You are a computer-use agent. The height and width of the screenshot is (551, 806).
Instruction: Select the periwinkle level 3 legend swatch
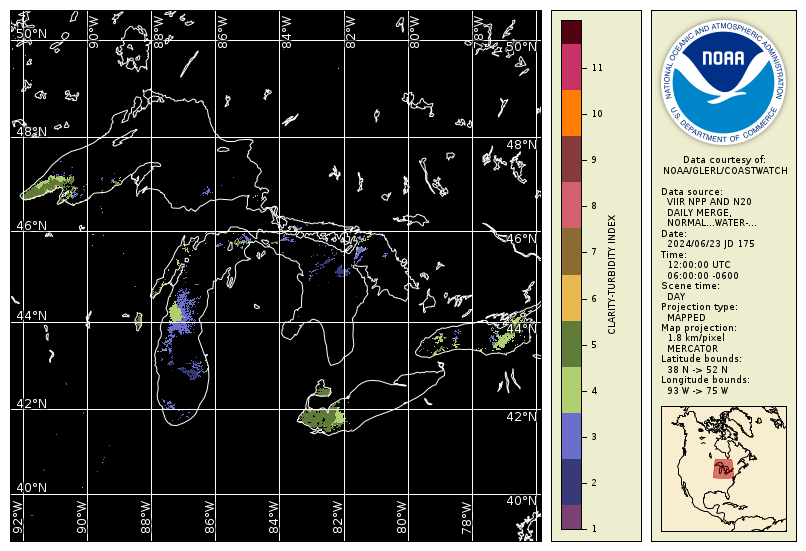[571, 436]
